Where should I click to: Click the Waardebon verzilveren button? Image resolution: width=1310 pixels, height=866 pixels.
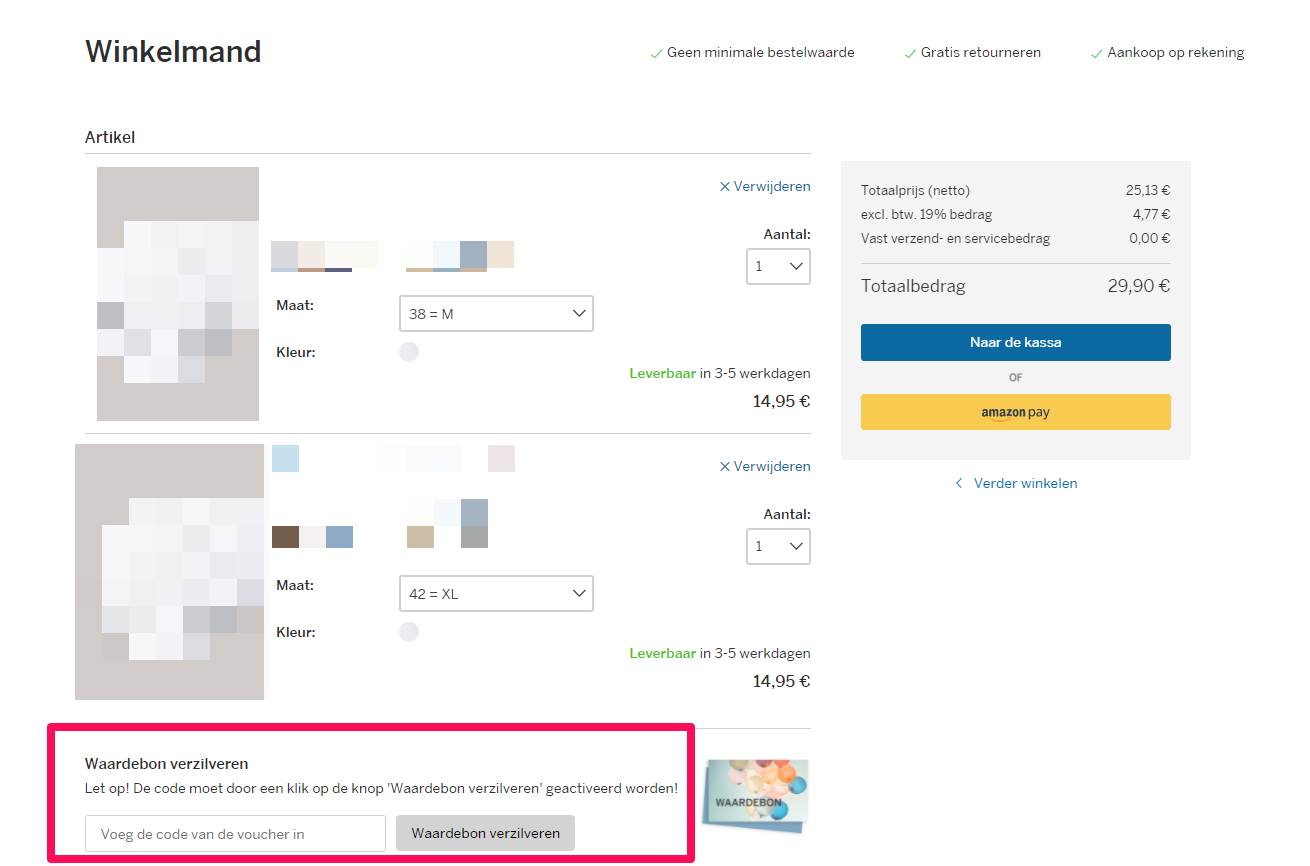[x=485, y=833]
